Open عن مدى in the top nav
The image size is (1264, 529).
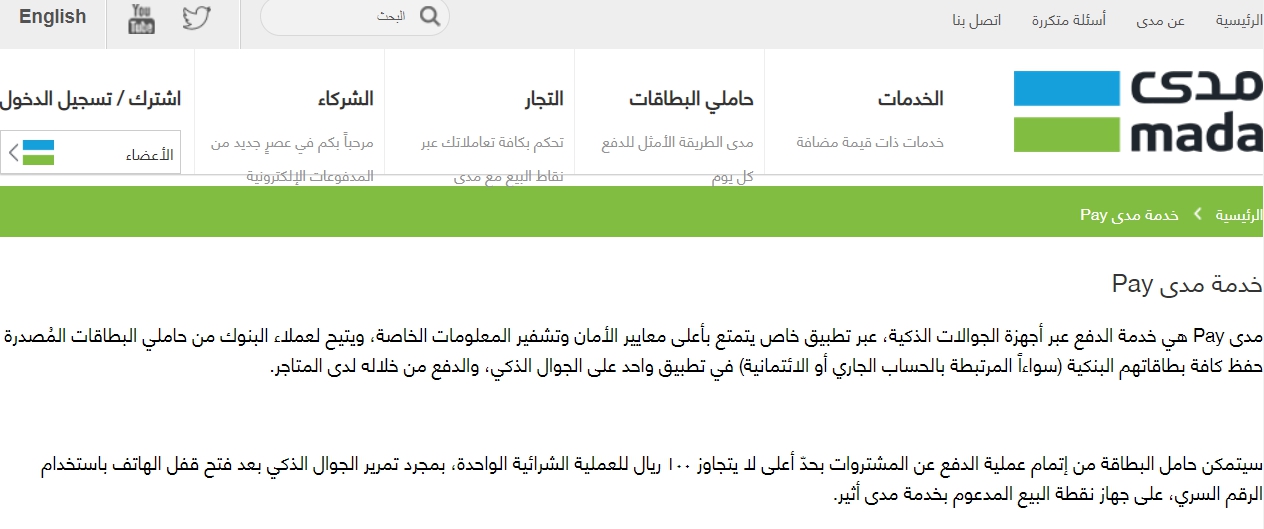(1161, 20)
